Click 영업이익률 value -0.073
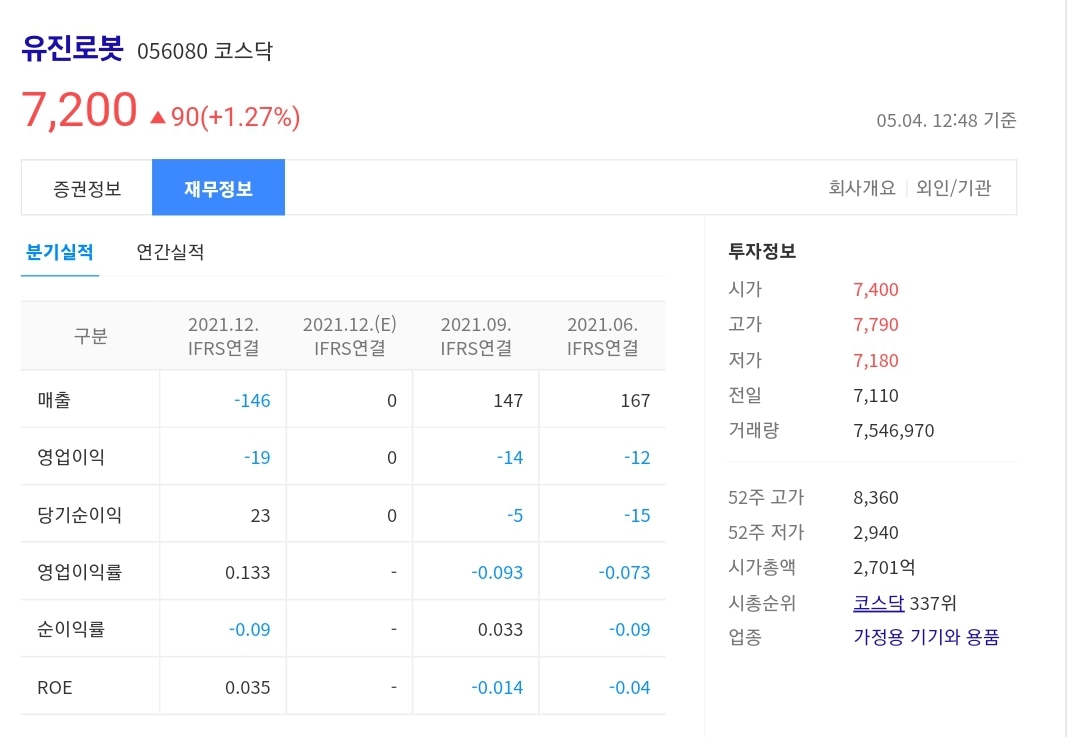This screenshot has width=1080, height=737. [x=624, y=573]
